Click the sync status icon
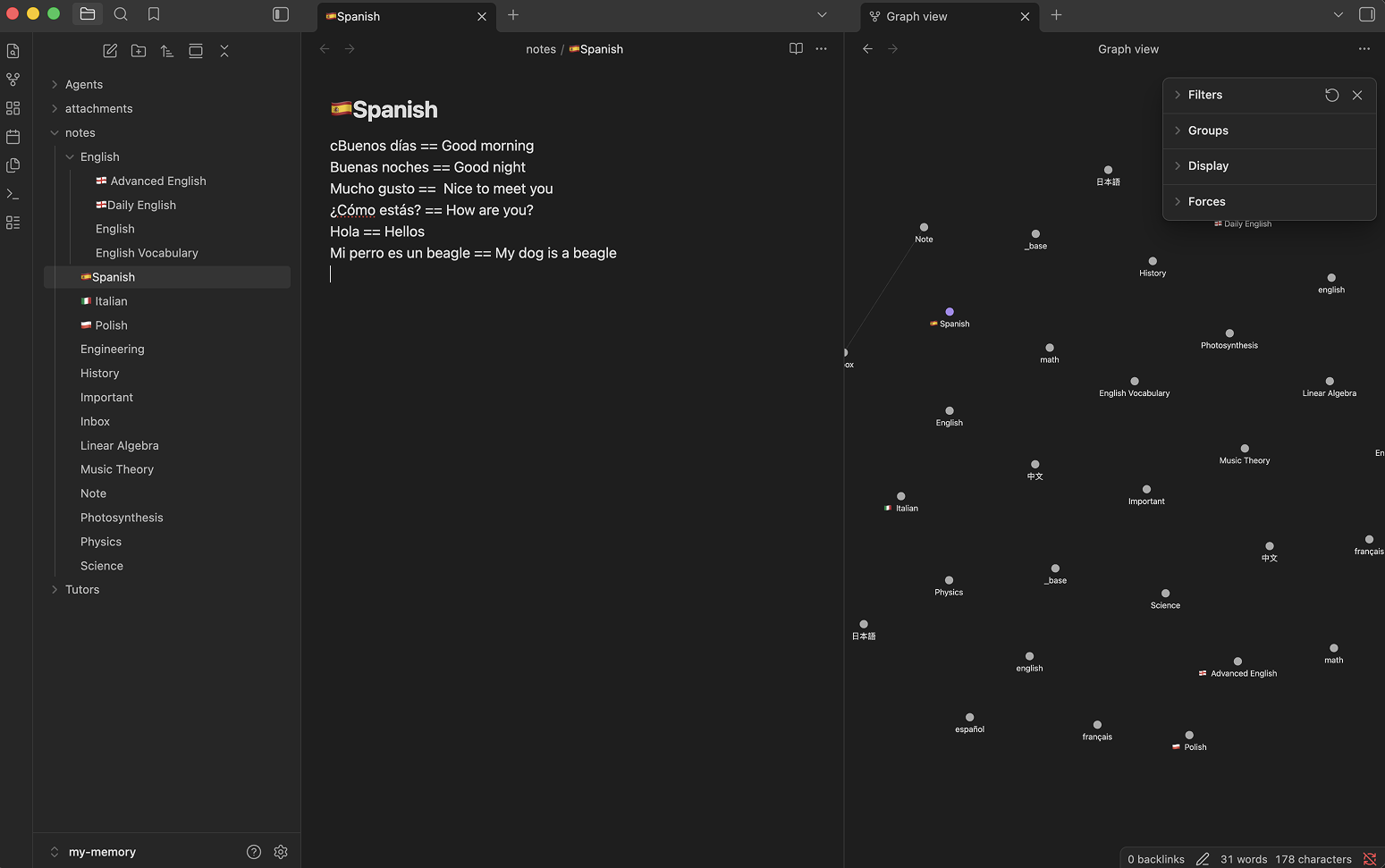The image size is (1385, 868). tap(1370, 859)
